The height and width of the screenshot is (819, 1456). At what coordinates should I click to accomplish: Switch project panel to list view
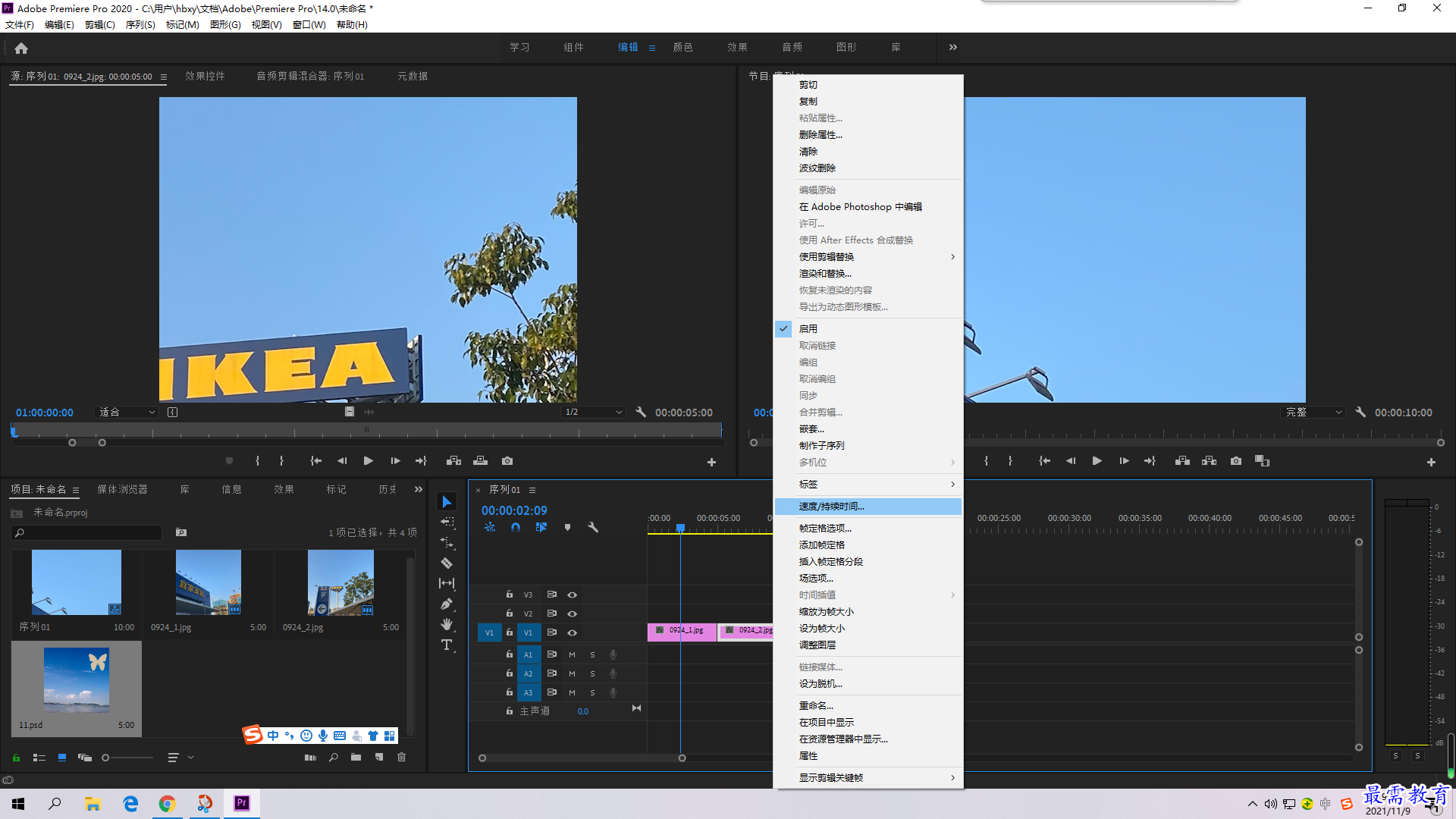tap(39, 757)
